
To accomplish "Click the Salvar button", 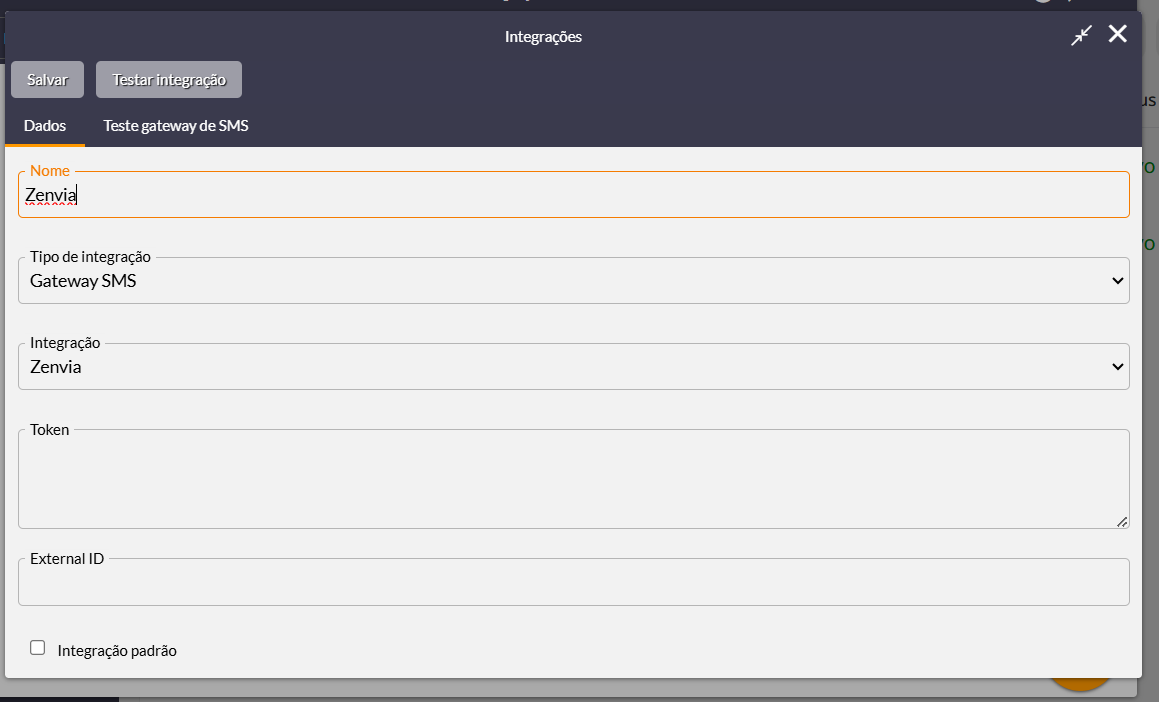I will pyautogui.click(x=47, y=80).
